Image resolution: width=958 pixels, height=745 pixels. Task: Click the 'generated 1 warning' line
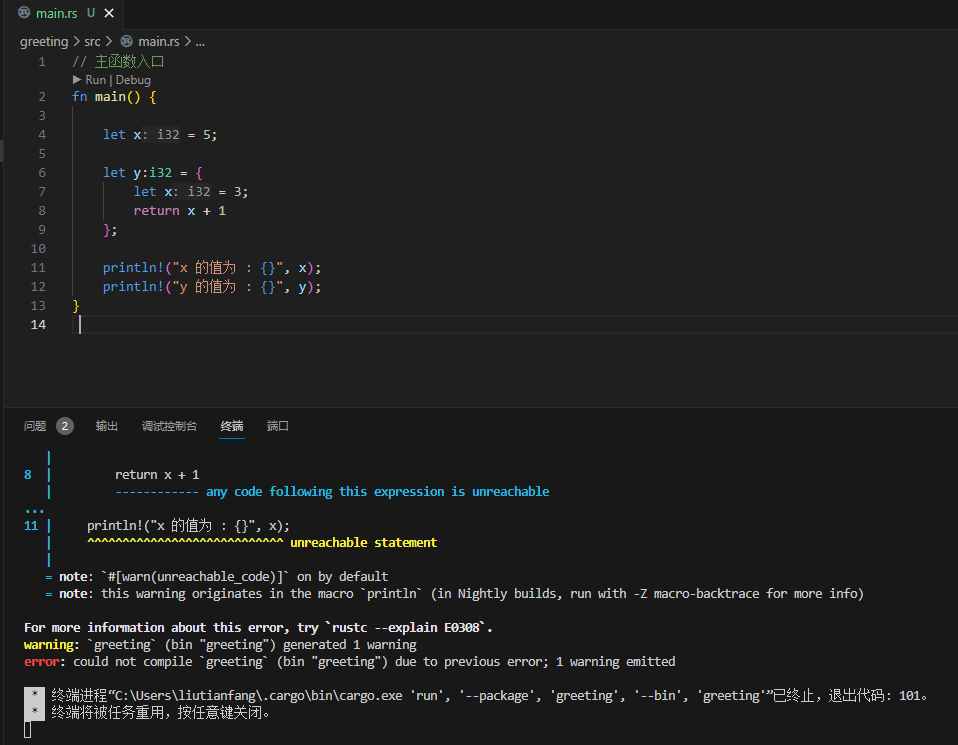pos(220,645)
